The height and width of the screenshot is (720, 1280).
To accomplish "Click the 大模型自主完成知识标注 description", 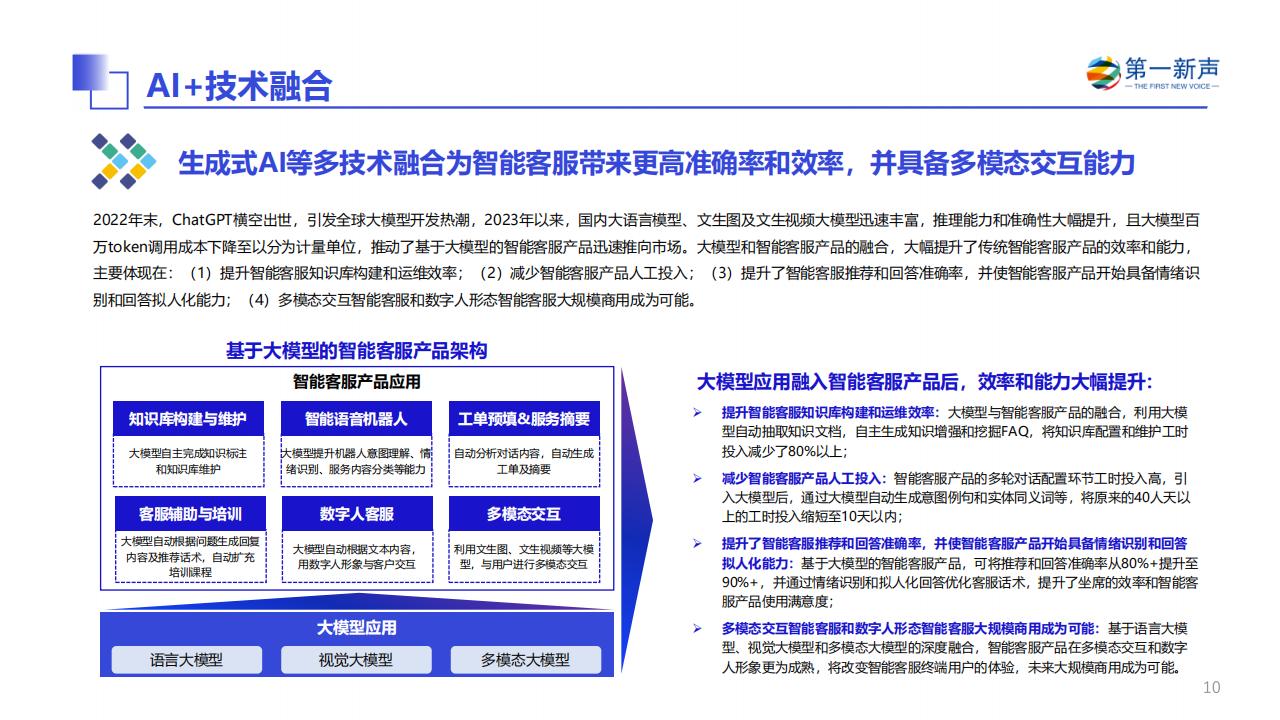I will (x=189, y=461).
